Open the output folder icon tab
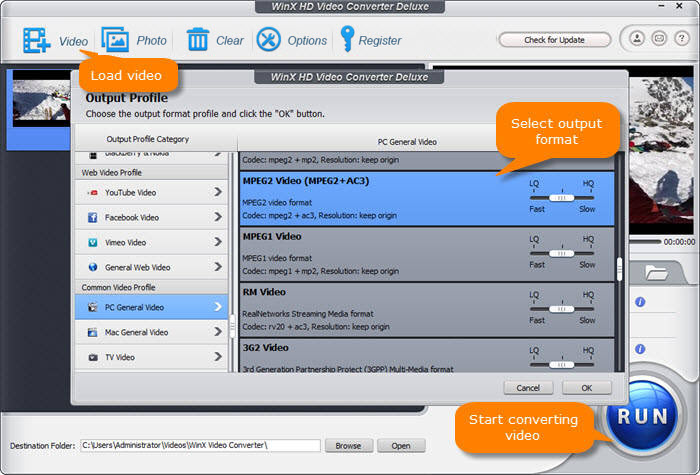The image size is (700, 475). tap(656, 272)
